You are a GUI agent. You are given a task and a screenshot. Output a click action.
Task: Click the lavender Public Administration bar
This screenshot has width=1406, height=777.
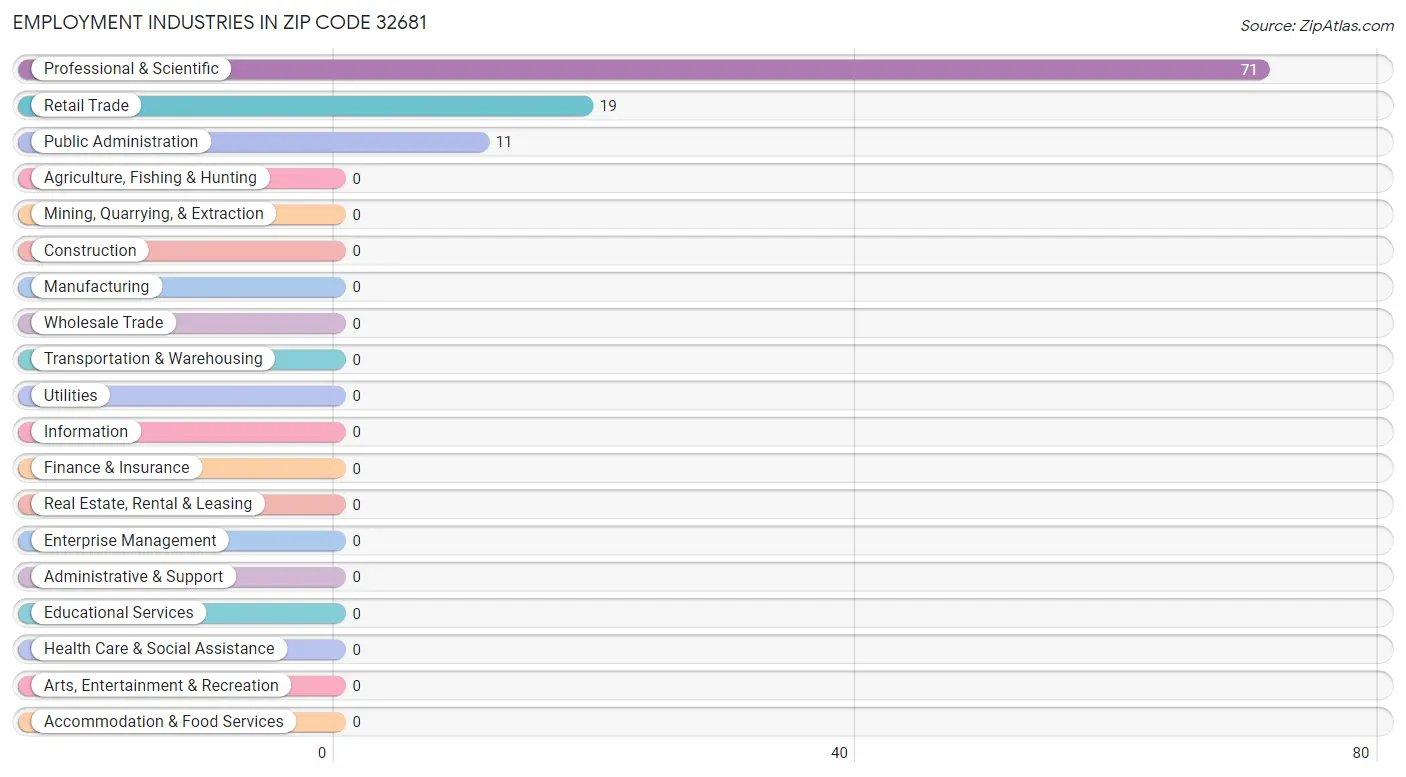tap(254, 142)
